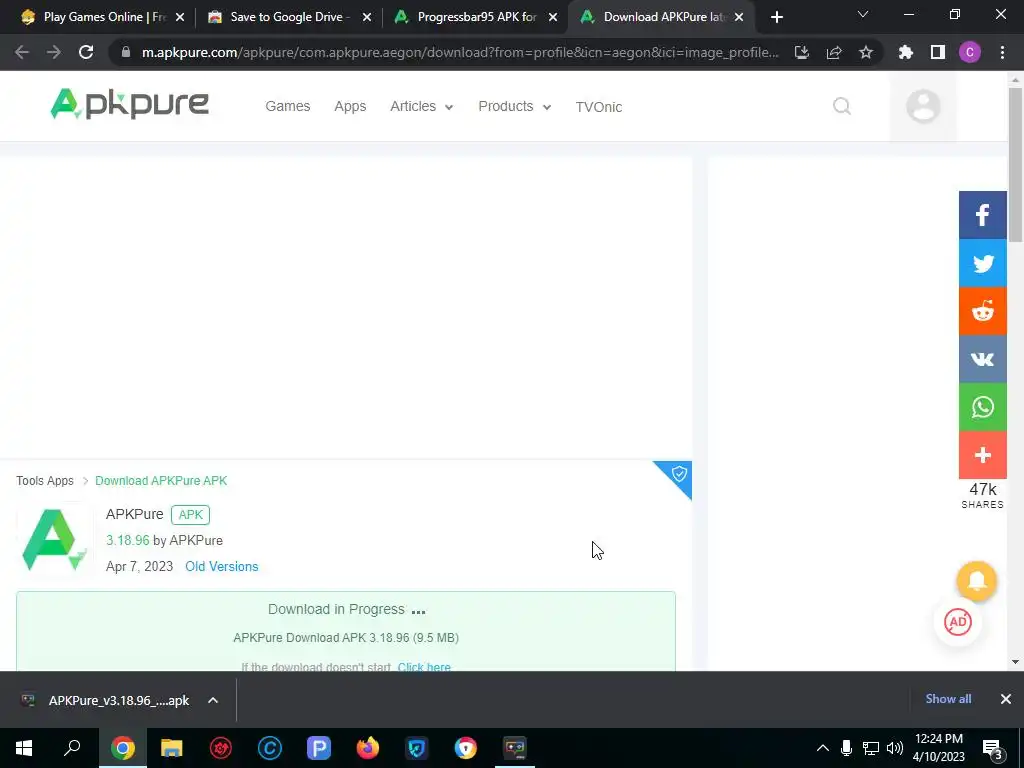1024x768 pixels.
Task: Open Windows taskbar search
Action: (72, 748)
